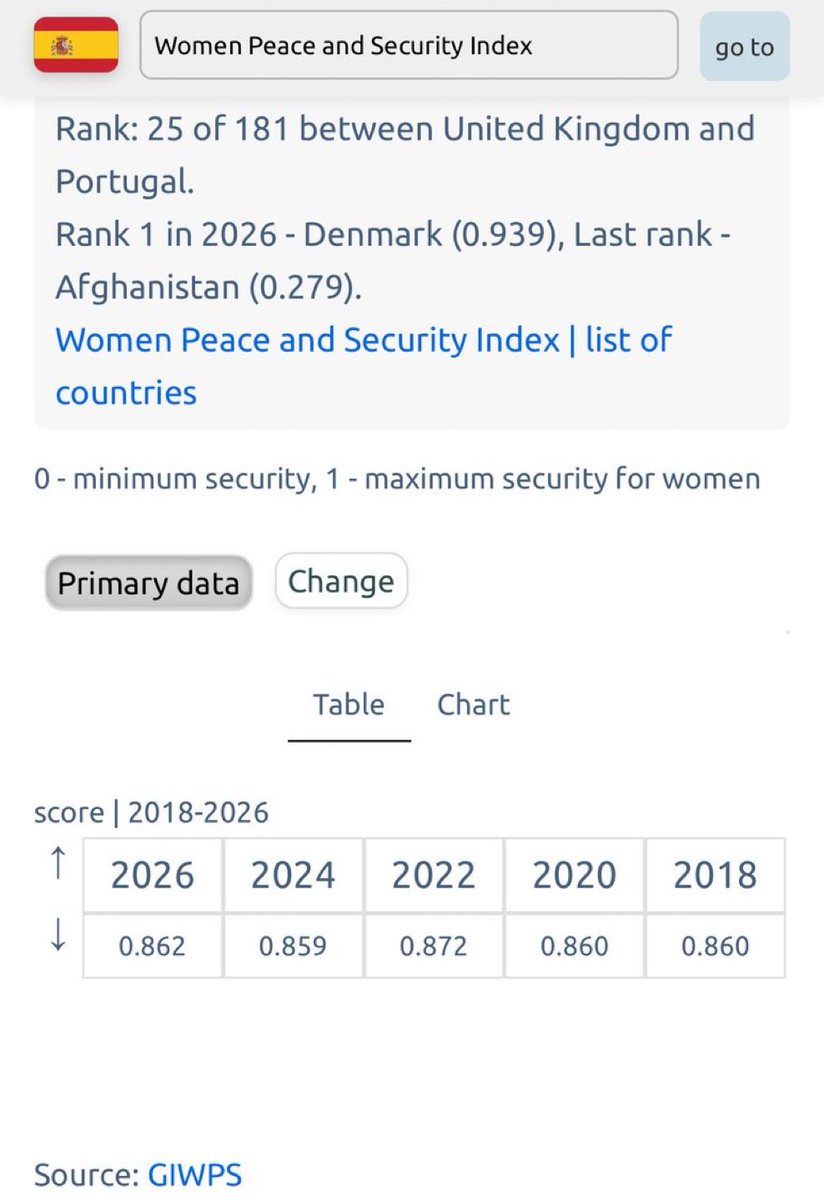
Task: Select the 2022 column header
Action: pos(434,876)
